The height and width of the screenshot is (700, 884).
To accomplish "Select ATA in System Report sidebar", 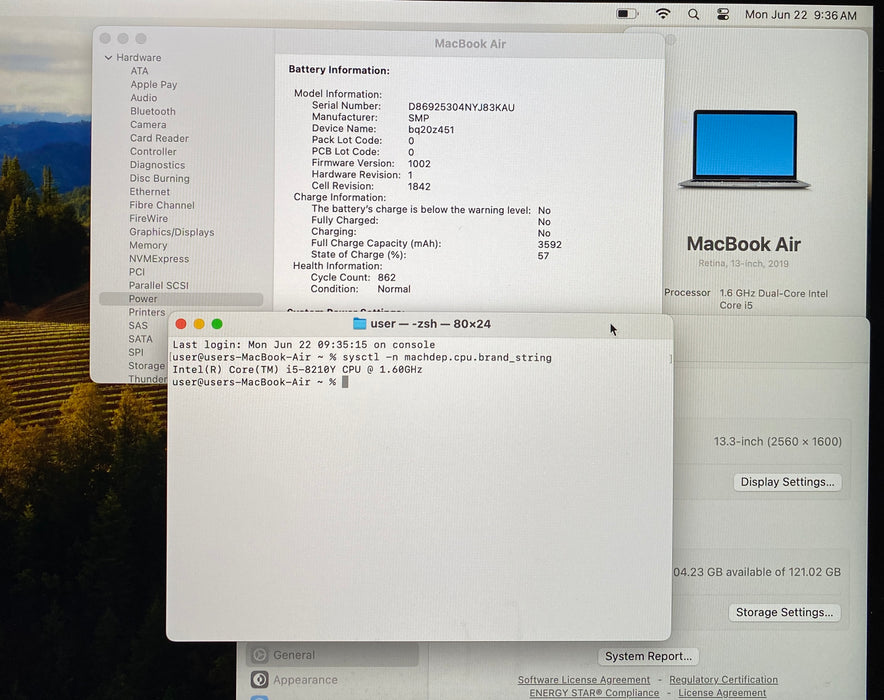I will 139,71.
